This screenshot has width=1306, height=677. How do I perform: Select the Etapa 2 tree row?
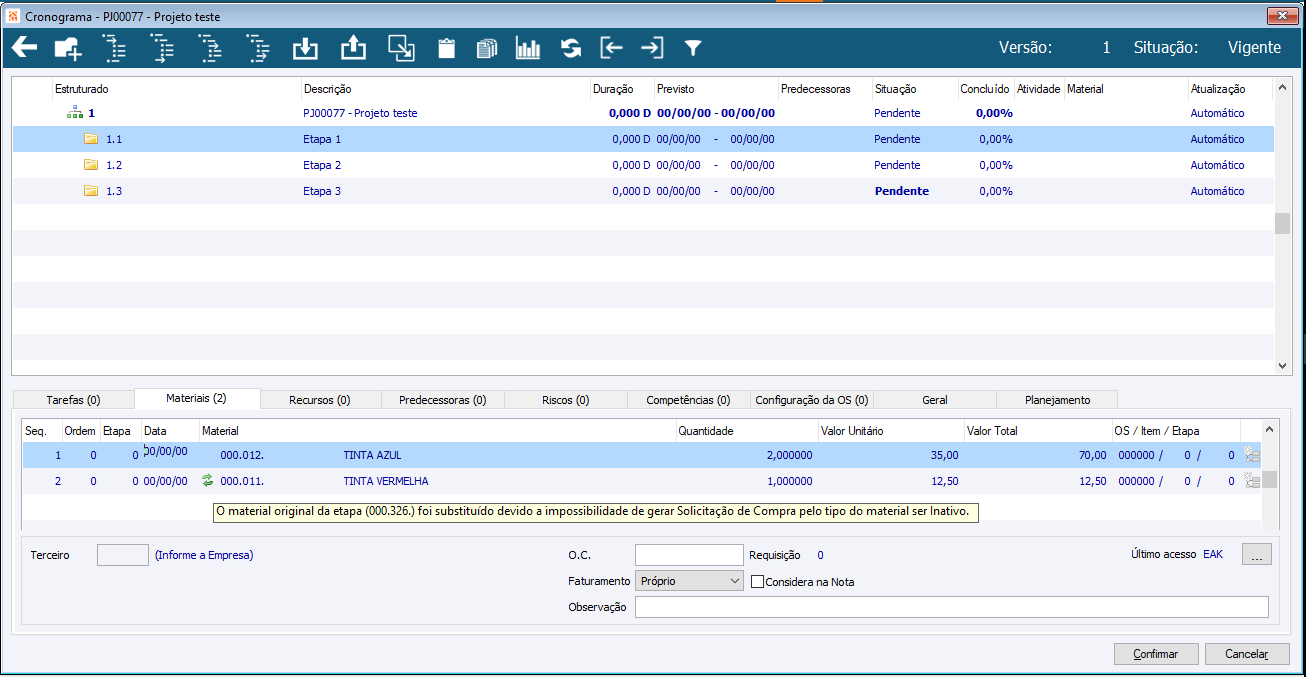pyautogui.click(x=322, y=165)
